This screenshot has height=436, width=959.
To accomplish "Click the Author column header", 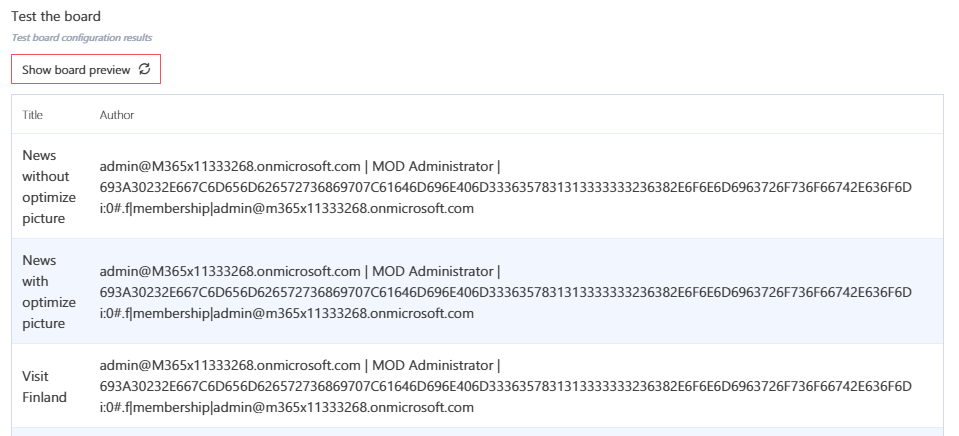I will 117,115.
